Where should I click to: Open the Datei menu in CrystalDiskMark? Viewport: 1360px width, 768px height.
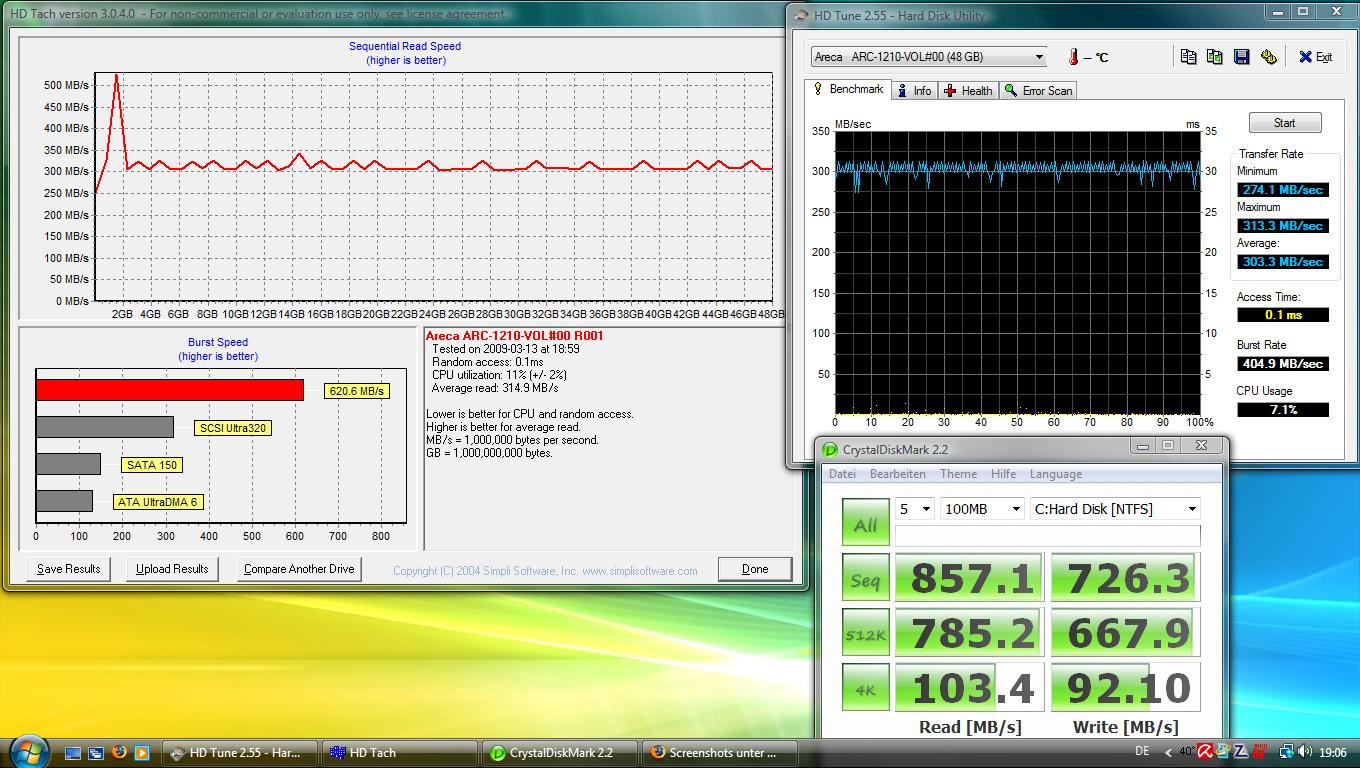tap(842, 474)
